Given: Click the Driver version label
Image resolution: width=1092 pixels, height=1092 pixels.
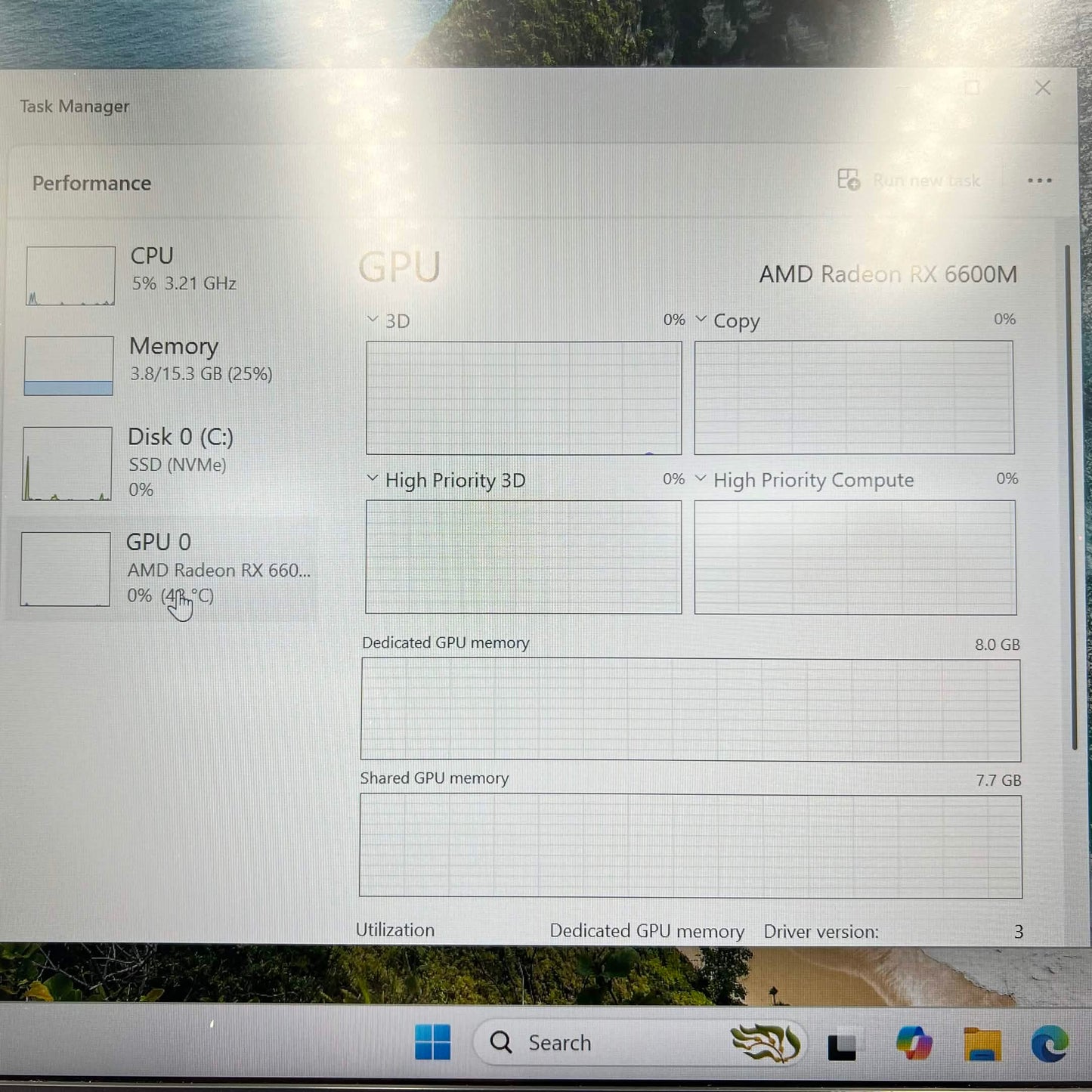Looking at the screenshot, I should (821, 932).
